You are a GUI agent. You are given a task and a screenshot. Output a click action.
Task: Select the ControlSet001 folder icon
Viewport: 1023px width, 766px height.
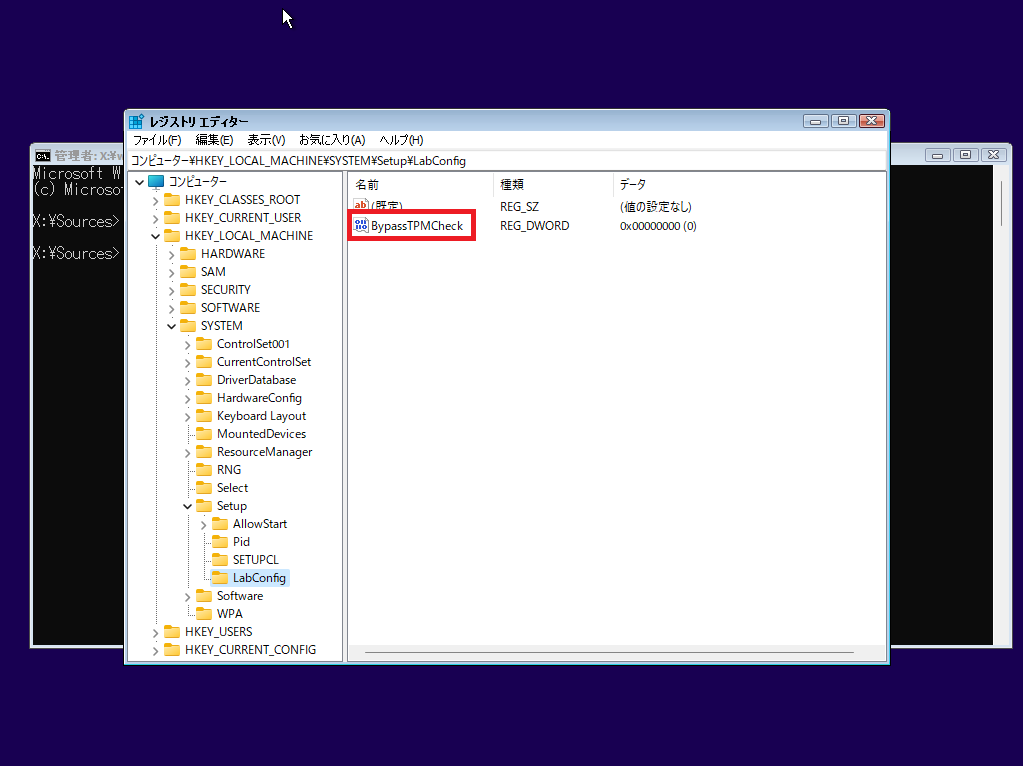click(204, 343)
